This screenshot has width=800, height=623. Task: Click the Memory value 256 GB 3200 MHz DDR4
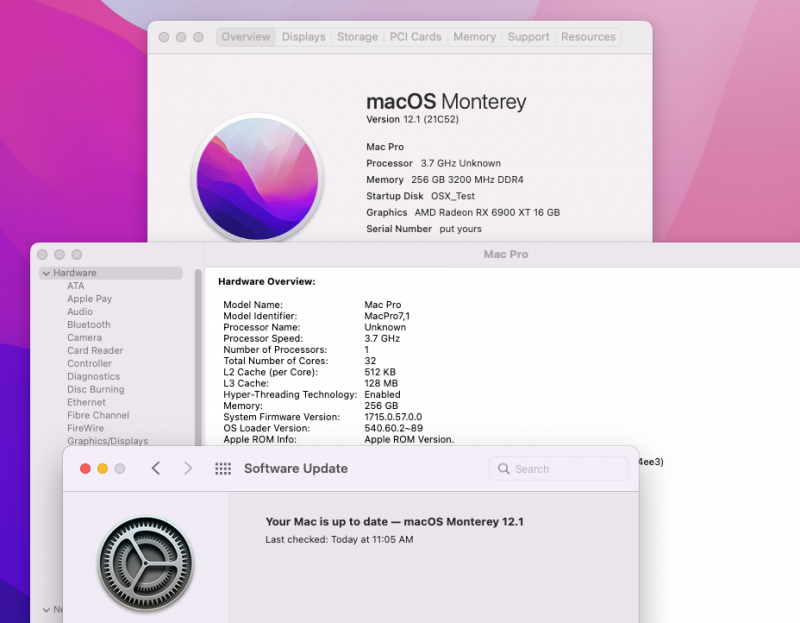[x=467, y=180]
